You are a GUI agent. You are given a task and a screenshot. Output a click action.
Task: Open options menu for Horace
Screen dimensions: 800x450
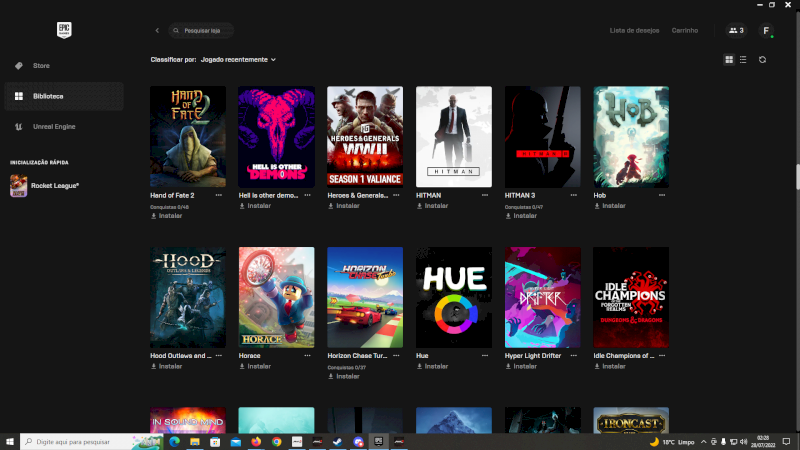pyautogui.click(x=308, y=356)
